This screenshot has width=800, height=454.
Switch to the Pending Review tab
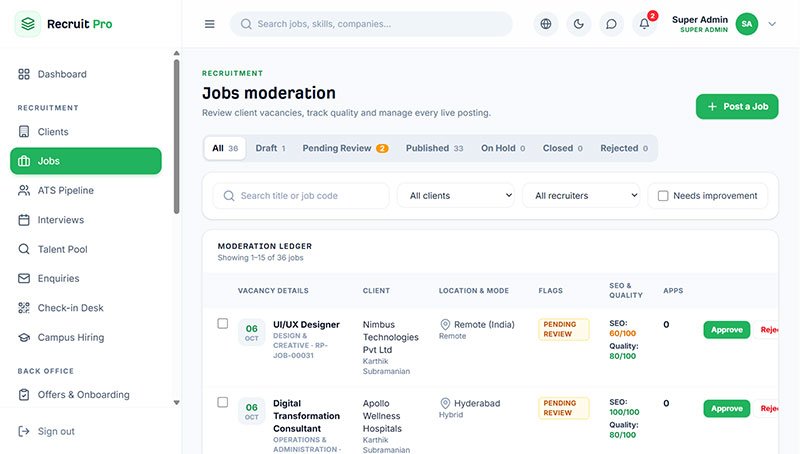point(345,148)
